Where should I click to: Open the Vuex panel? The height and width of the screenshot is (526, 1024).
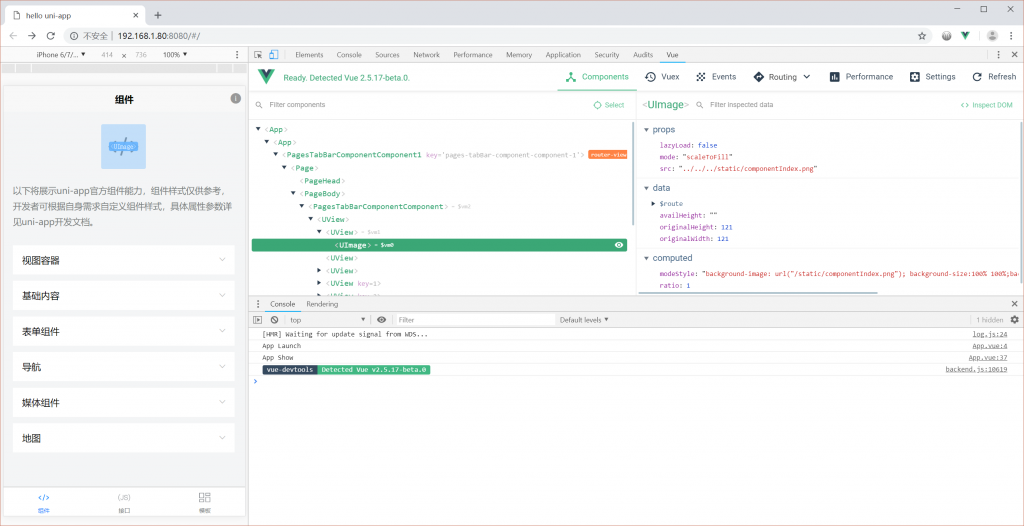[662, 76]
